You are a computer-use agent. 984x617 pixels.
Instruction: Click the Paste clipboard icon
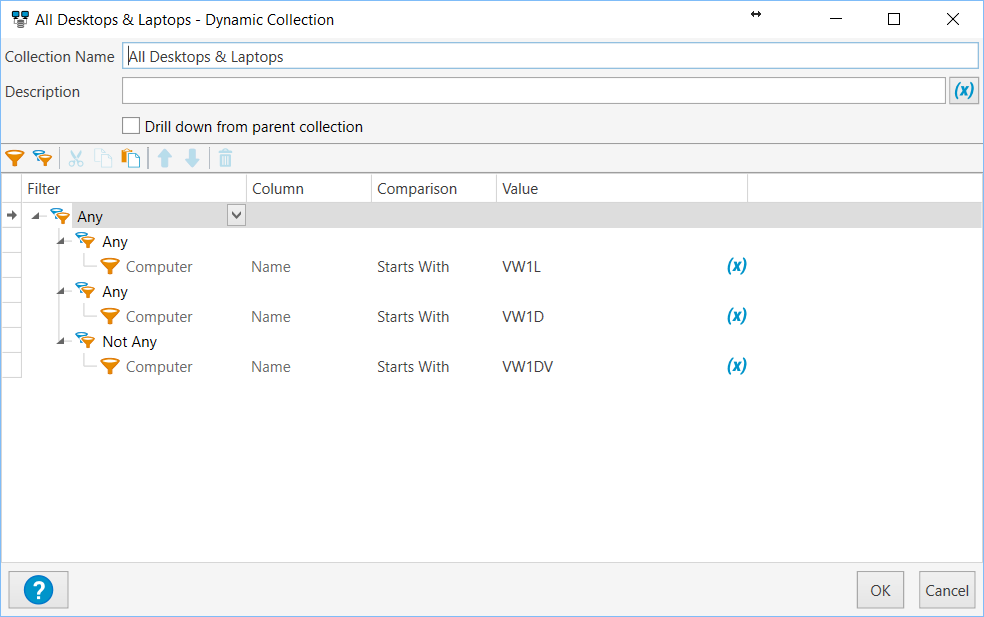[130, 158]
